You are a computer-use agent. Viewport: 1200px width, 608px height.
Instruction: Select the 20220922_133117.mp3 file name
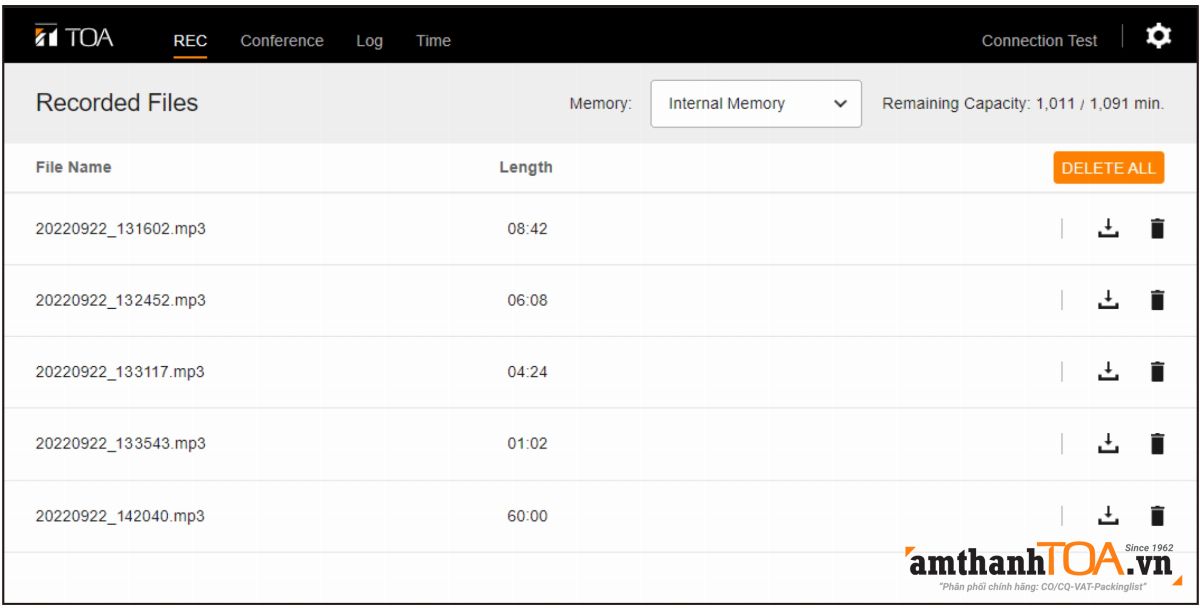click(120, 372)
